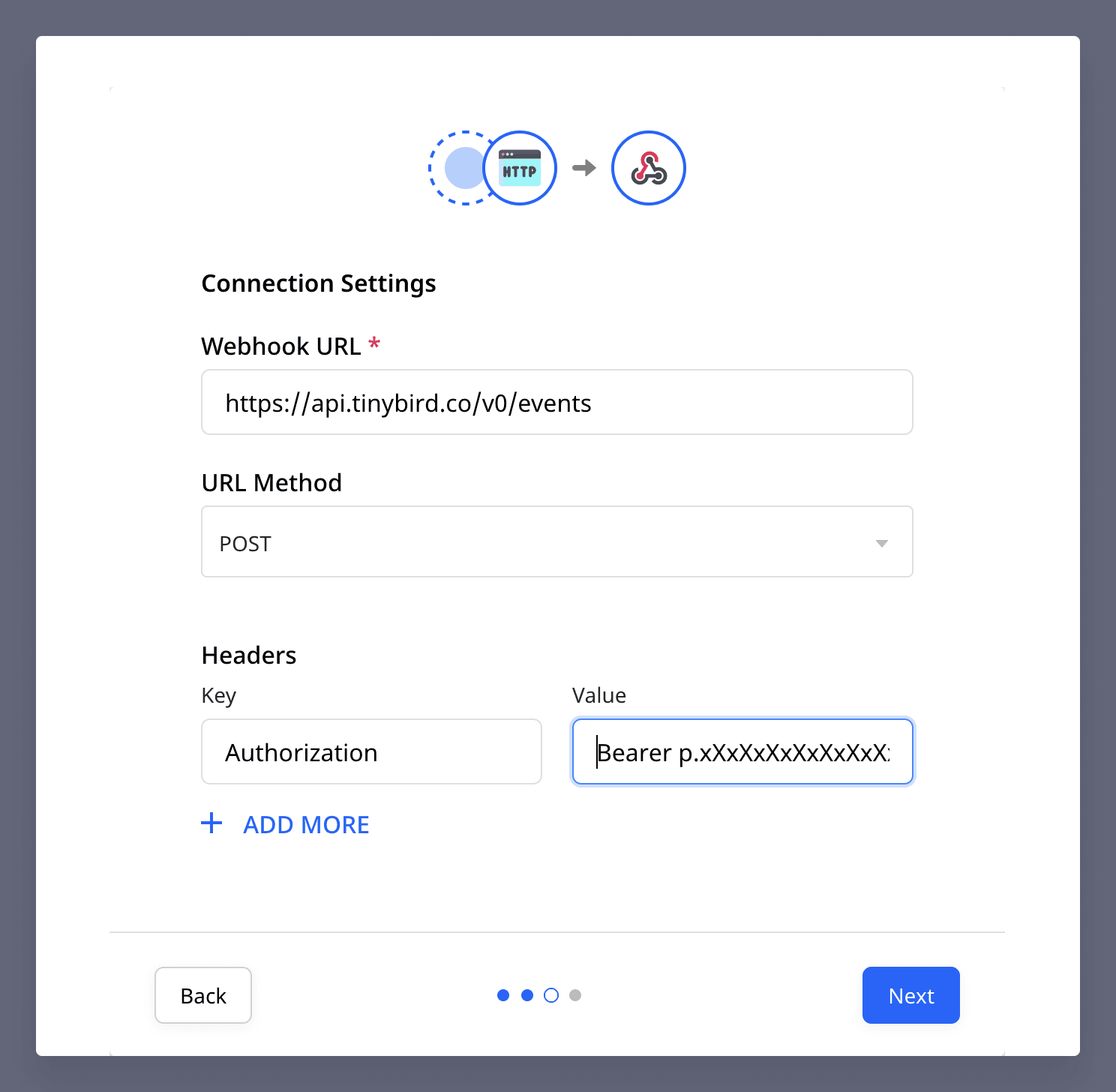Select the second step indicator dot
Viewport: 1116px width, 1092px height.
[527, 995]
